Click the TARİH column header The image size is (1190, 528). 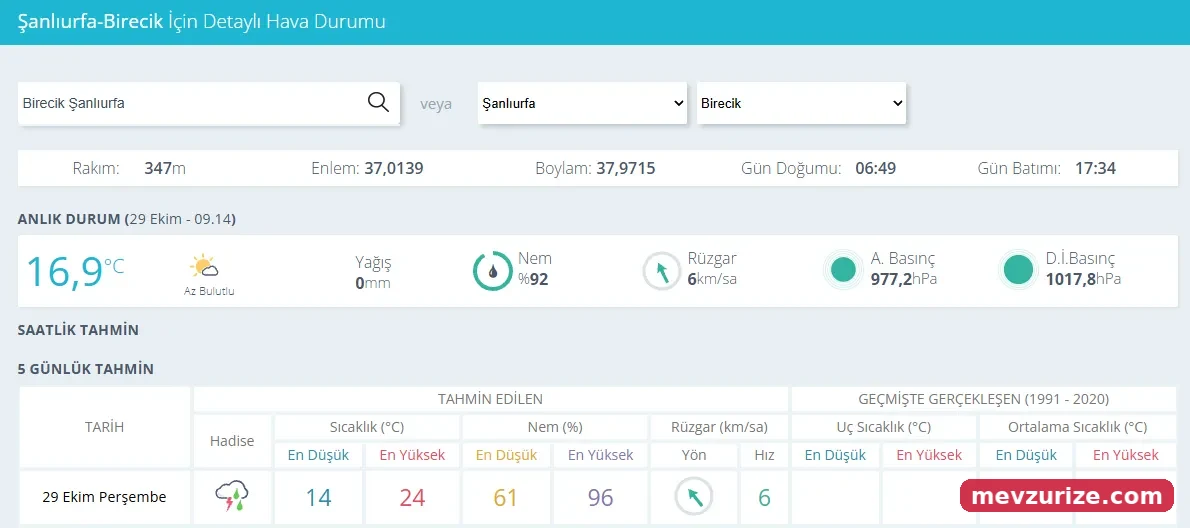(104, 427)
